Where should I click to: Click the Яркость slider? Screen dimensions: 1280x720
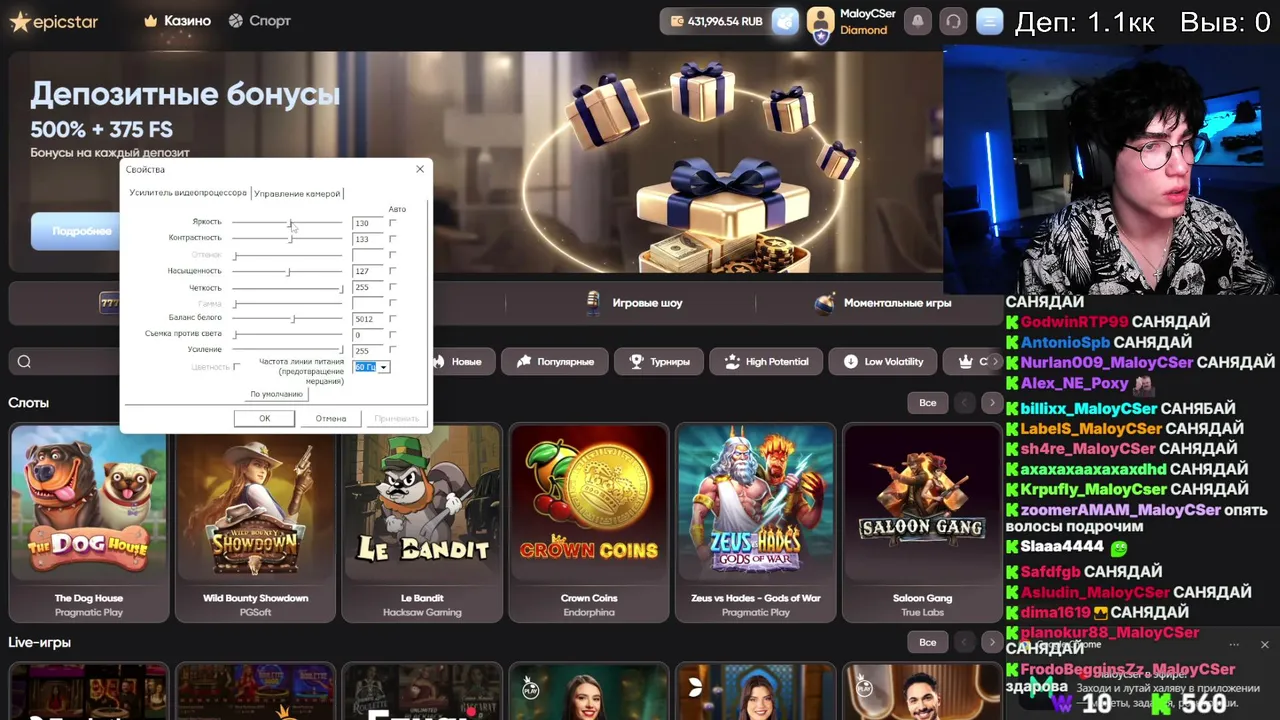point(288,222)
